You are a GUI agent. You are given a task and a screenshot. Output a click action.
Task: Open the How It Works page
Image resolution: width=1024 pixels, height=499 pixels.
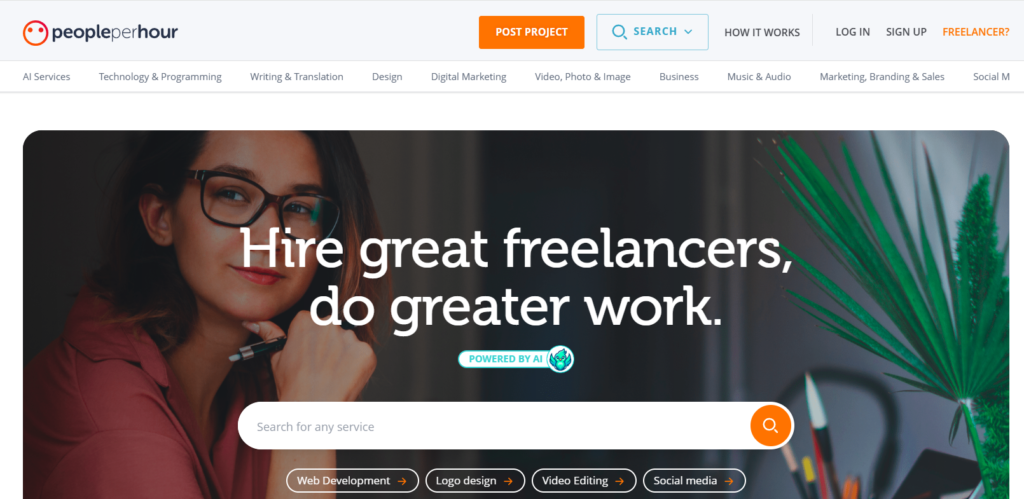pyautogui.click(x=762, y=33)
